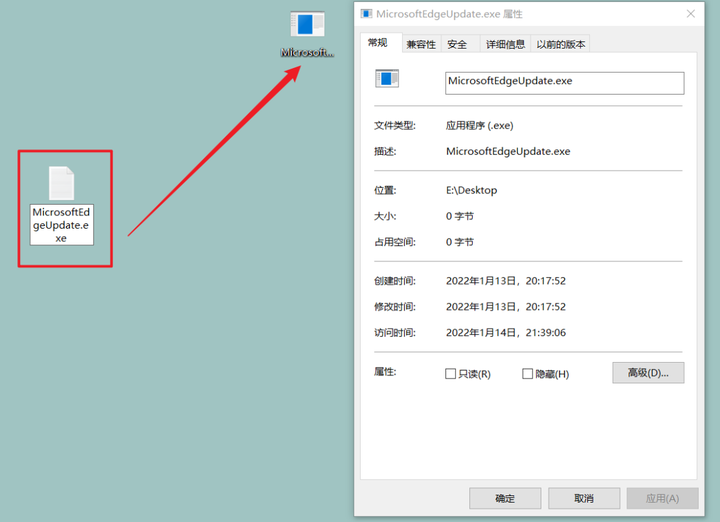Image resolution: width=720 pixels, height=522 pixels.
Task: Click the description value MicrosoftEdgeUpdate.exe
Action: [x=508, y=152]
